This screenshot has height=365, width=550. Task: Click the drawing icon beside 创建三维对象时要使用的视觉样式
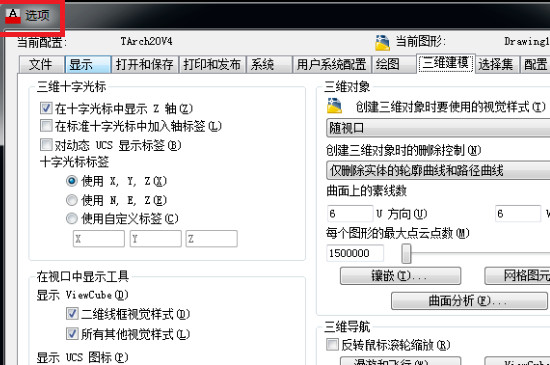click(334, 106)
